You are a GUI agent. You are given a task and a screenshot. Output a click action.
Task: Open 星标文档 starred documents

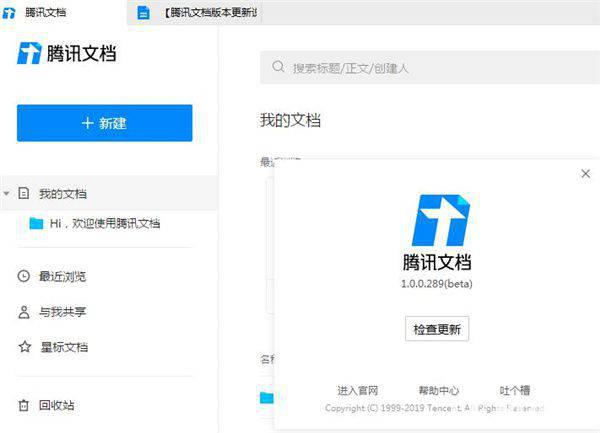(64, 347)
